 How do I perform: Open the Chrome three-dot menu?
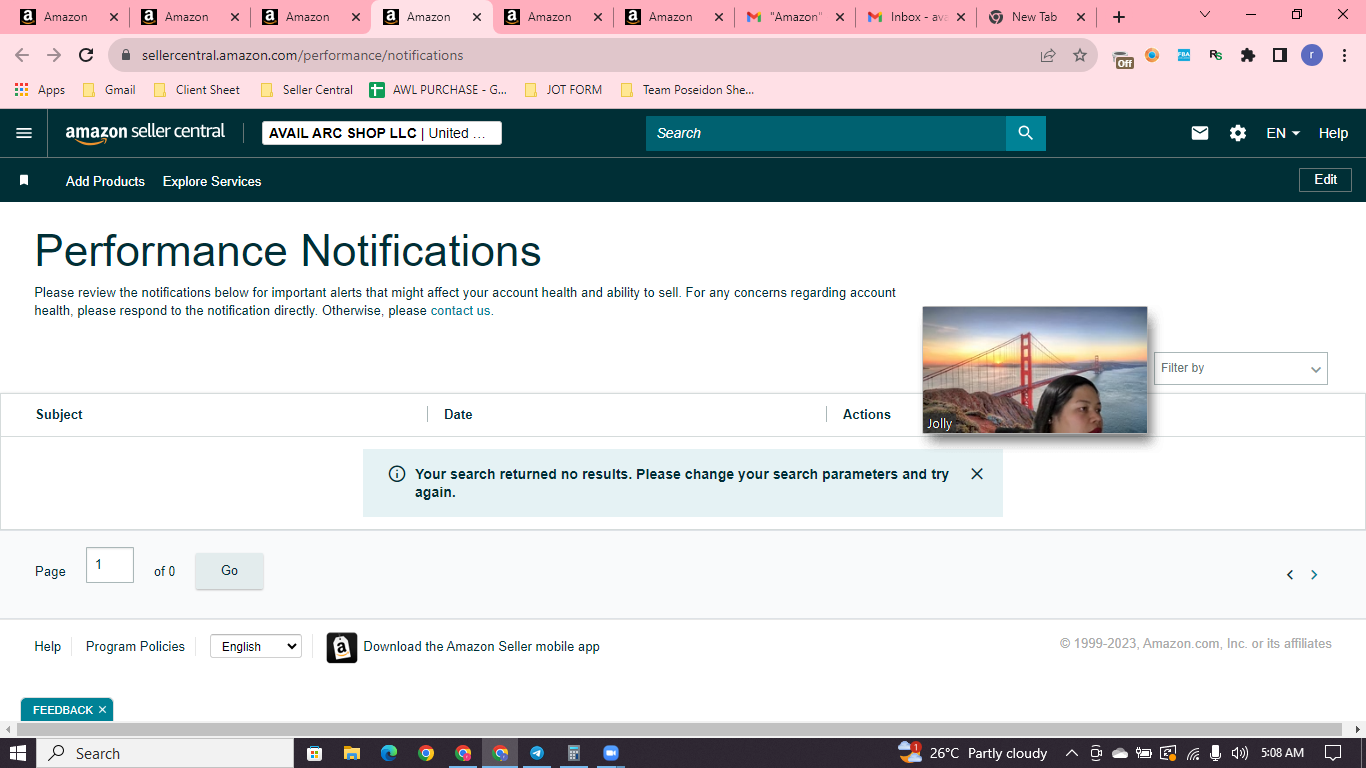[1343, 55]
